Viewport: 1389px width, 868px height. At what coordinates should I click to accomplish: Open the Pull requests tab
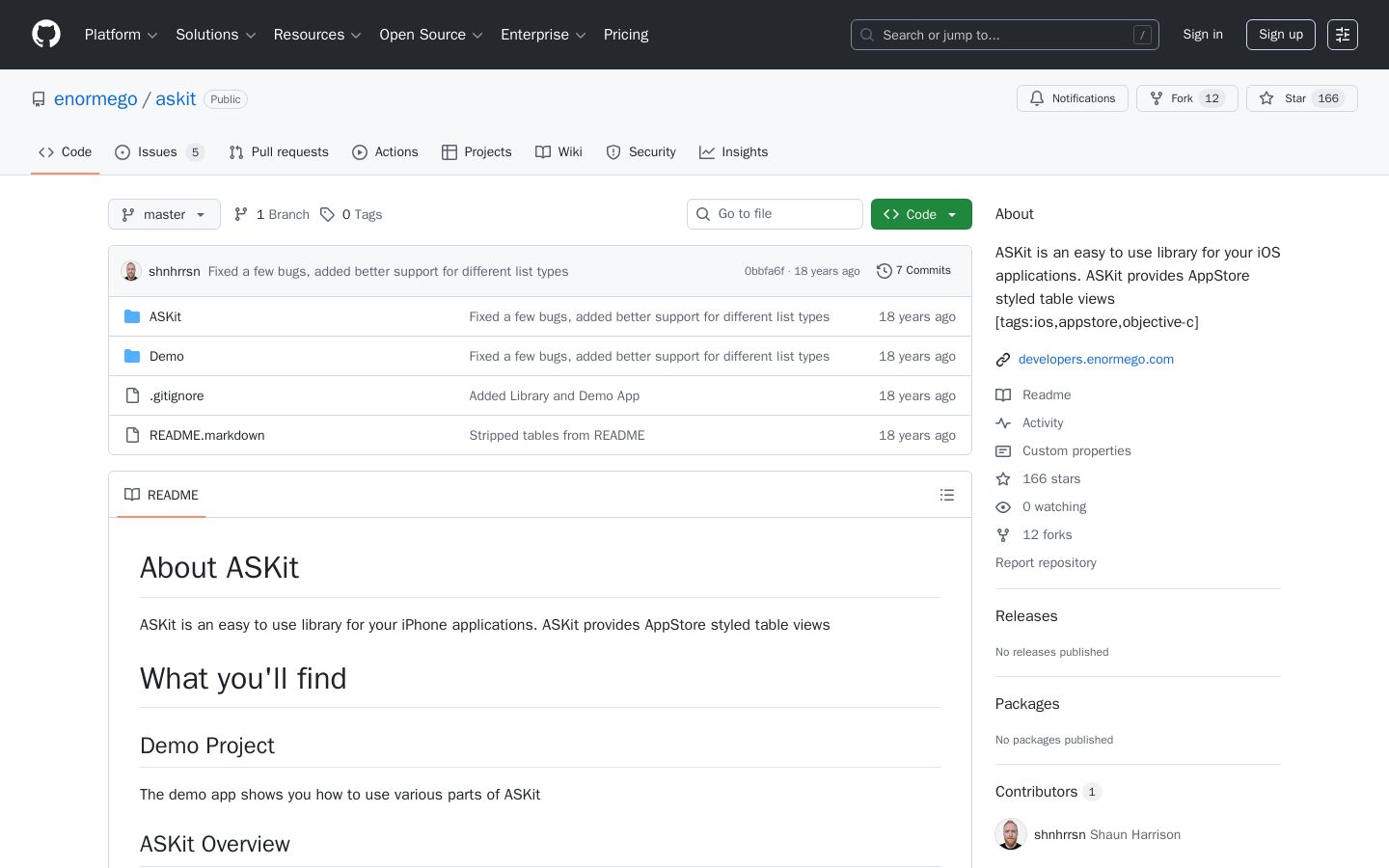point(279,152)
